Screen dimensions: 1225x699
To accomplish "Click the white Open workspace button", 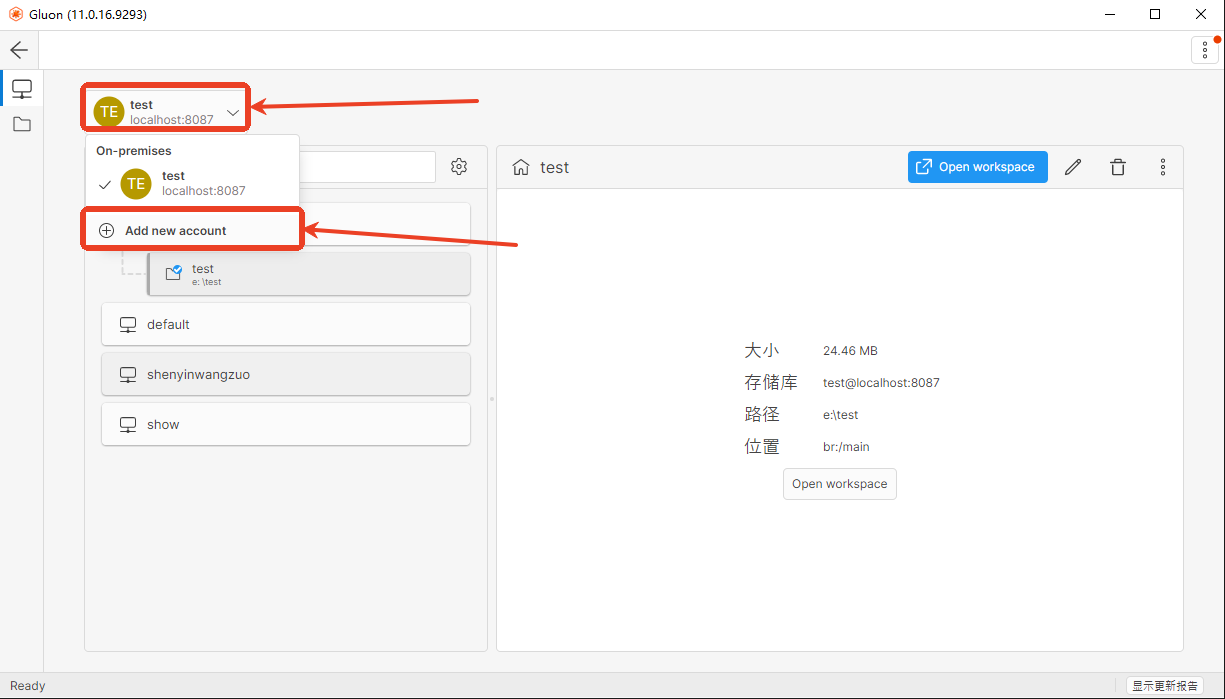I will (x=839, y=484).
